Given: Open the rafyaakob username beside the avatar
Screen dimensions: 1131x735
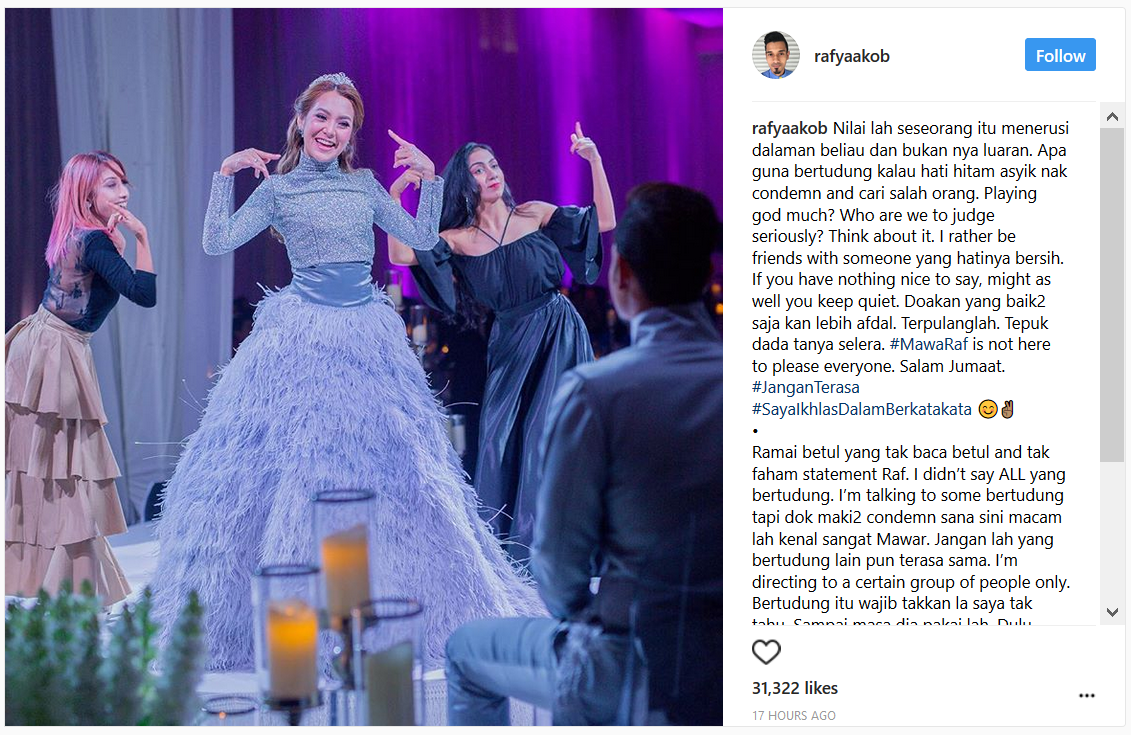Looking at the screenshot, I should pos(851,56).
